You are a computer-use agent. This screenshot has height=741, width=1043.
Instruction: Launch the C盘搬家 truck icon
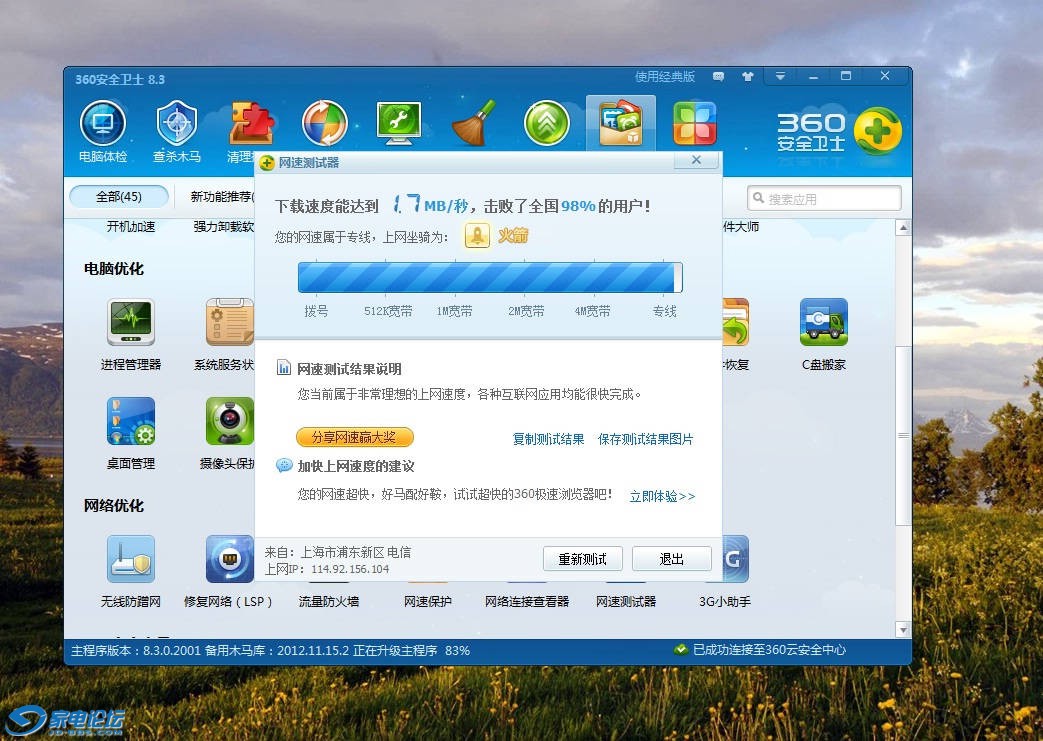click(823, 323)
